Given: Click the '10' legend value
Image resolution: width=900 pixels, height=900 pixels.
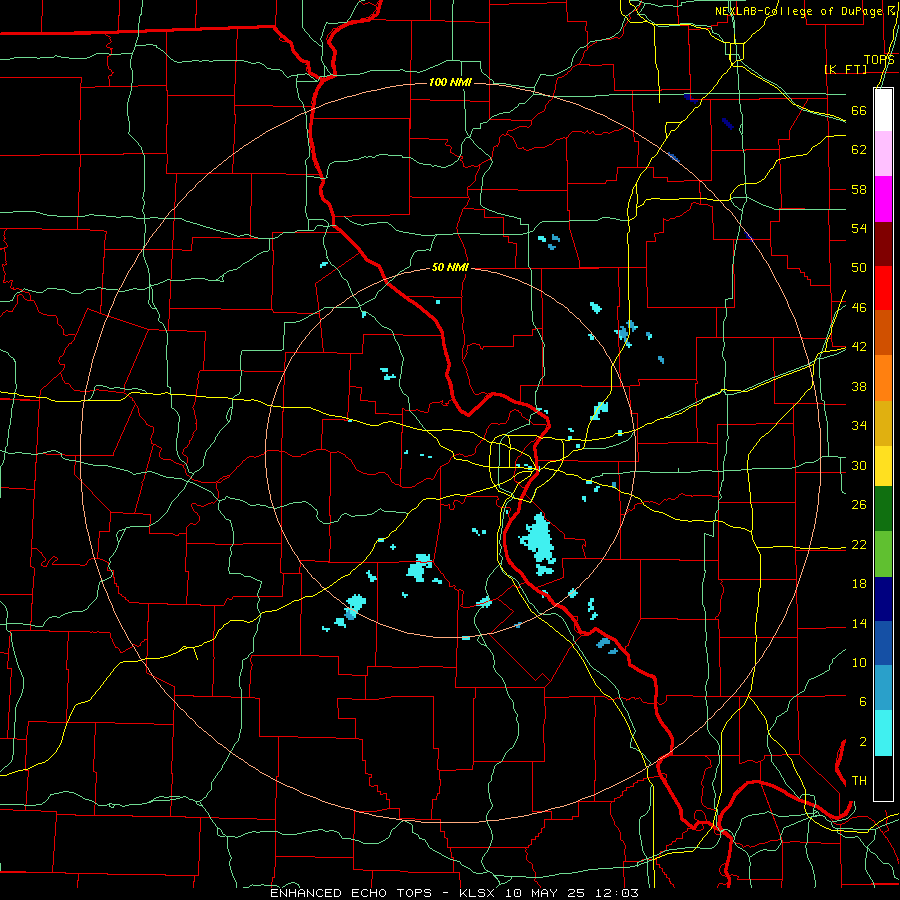Looking at the screenshot, I should point(859,662).
